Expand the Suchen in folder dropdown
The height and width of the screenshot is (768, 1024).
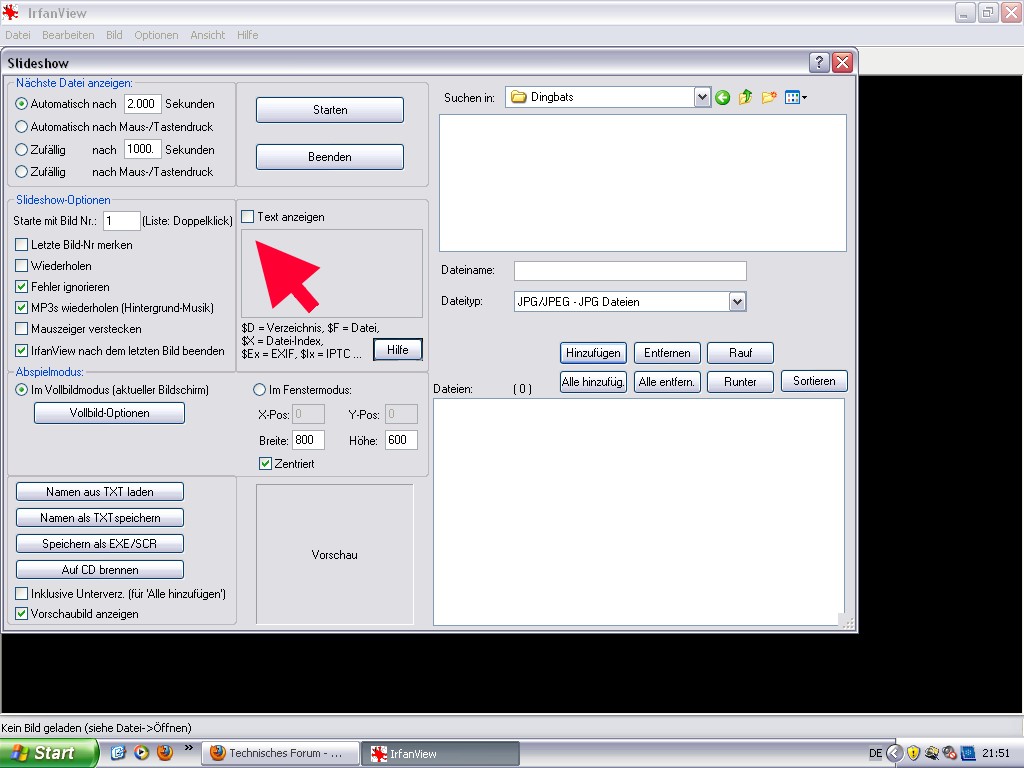[x=702, y=97]
